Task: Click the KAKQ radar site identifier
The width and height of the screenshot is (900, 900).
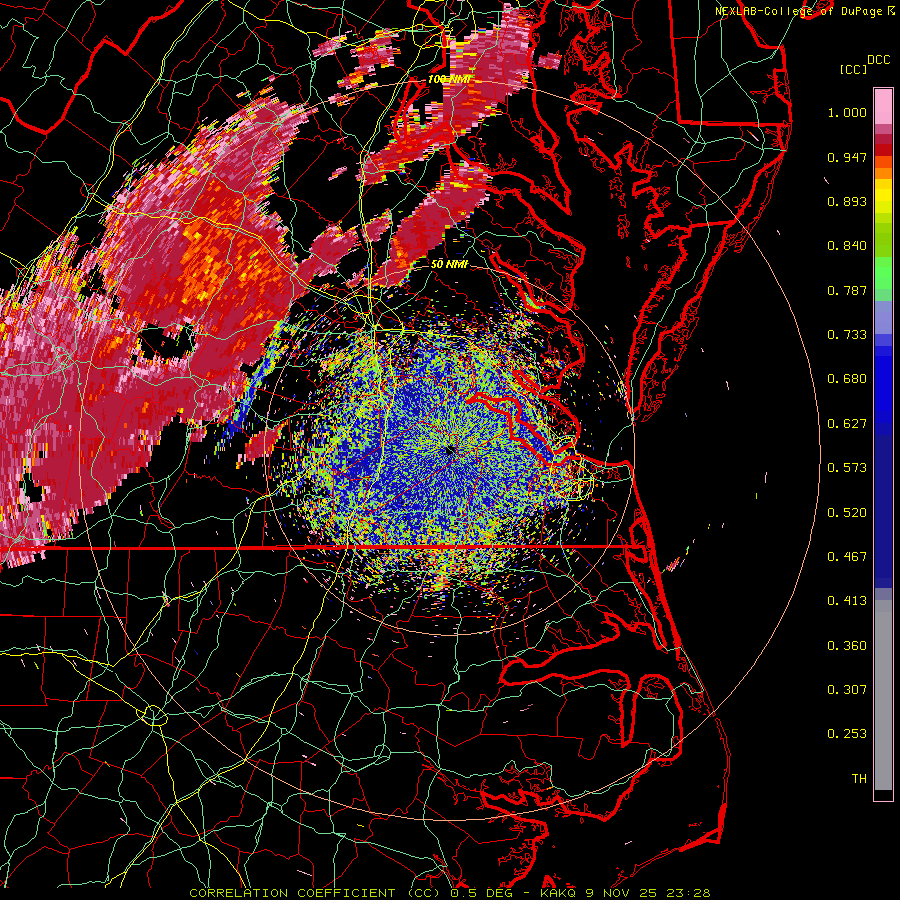Action: tap(560, 893)
